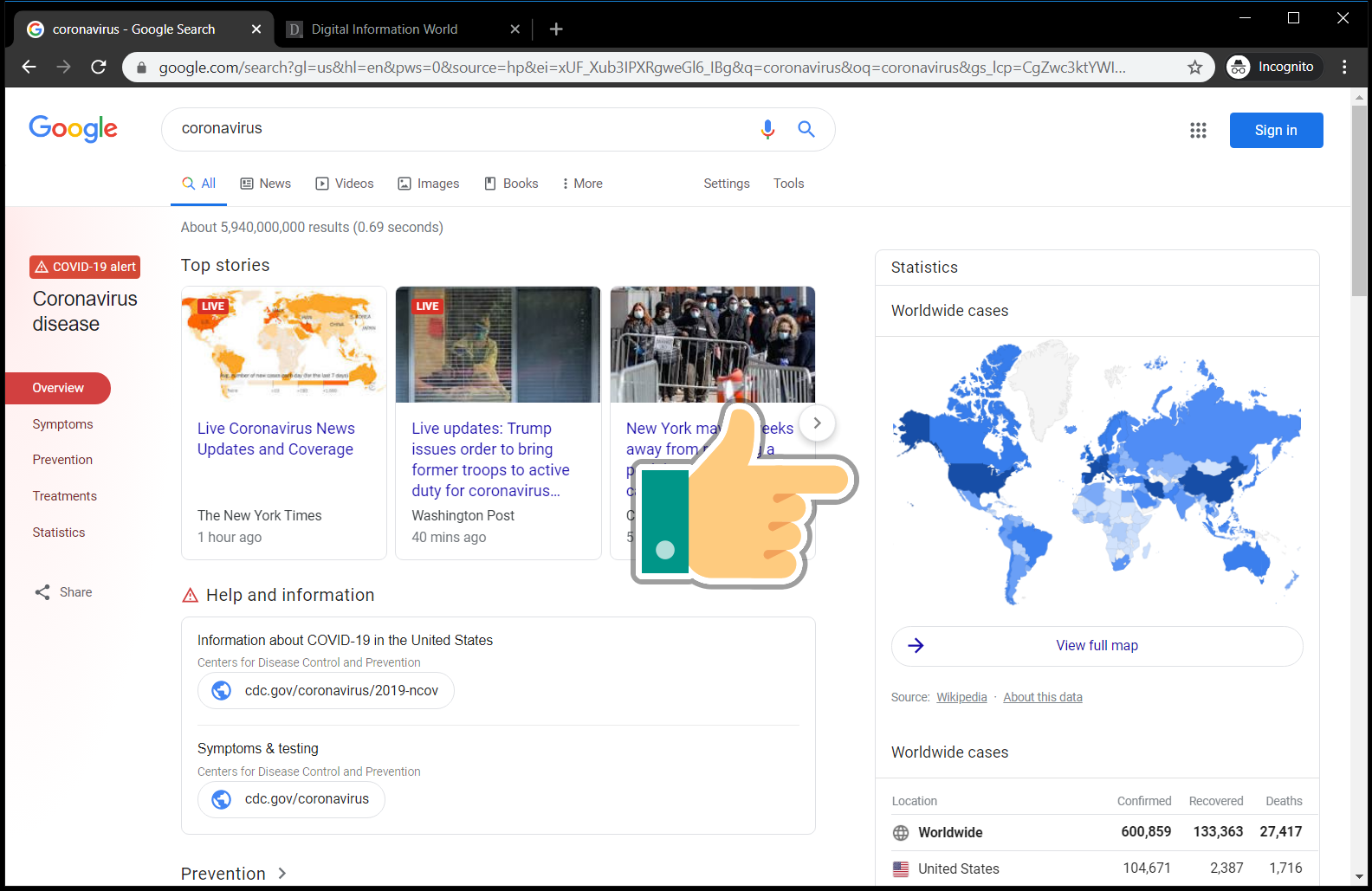This screenshot has height=891, width=1372.
Task: Open the search Tools option
Action: pos(789,184)
